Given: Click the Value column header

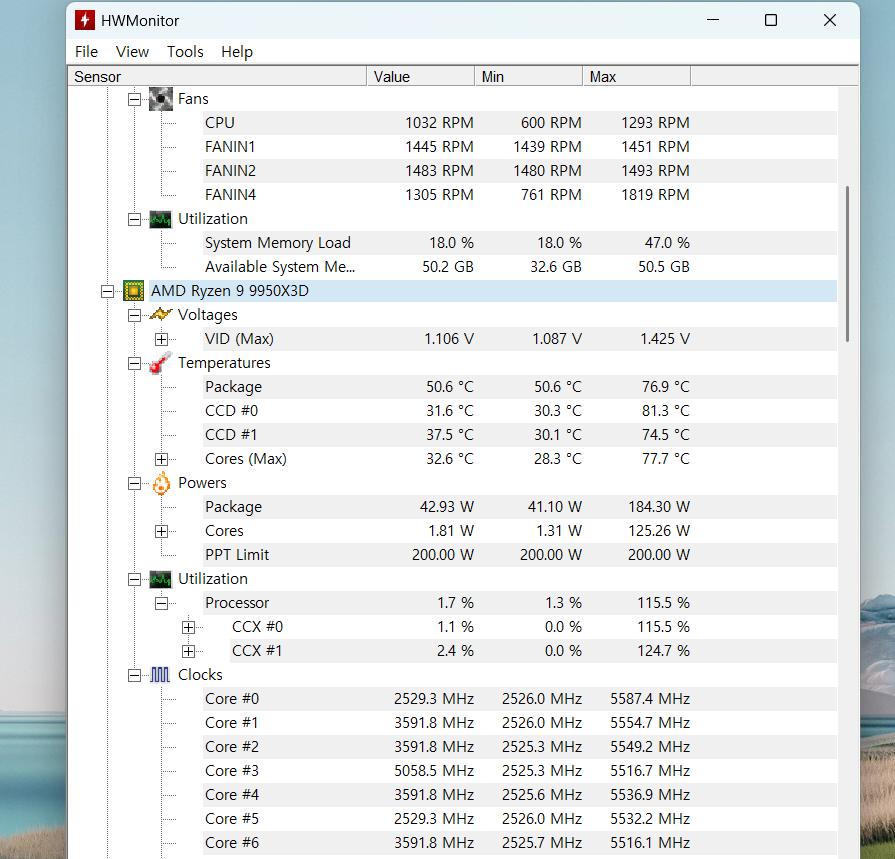Looking at the screenshot, I should coord(421,76).
